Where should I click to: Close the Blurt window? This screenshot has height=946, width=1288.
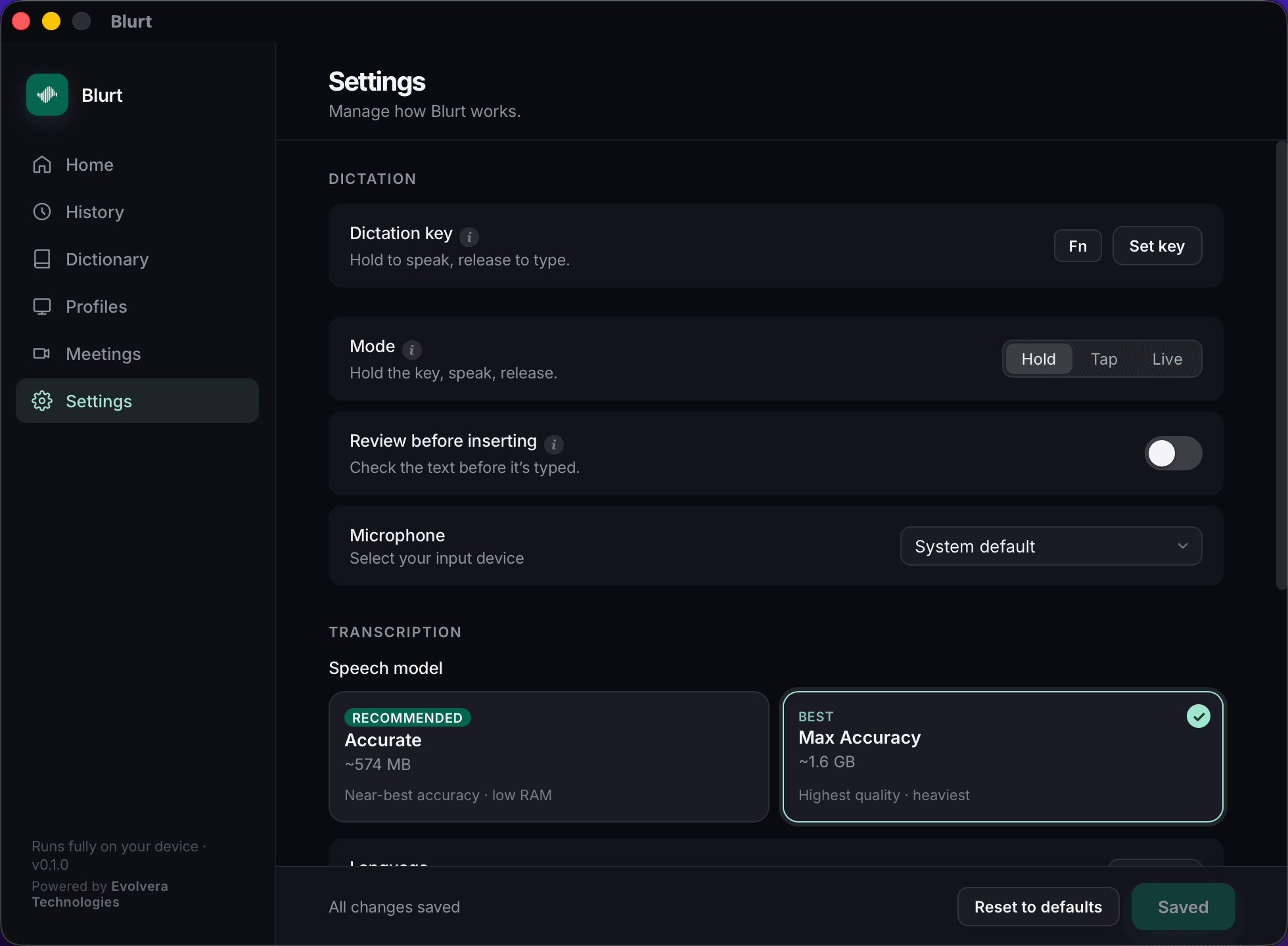(21, 21)
